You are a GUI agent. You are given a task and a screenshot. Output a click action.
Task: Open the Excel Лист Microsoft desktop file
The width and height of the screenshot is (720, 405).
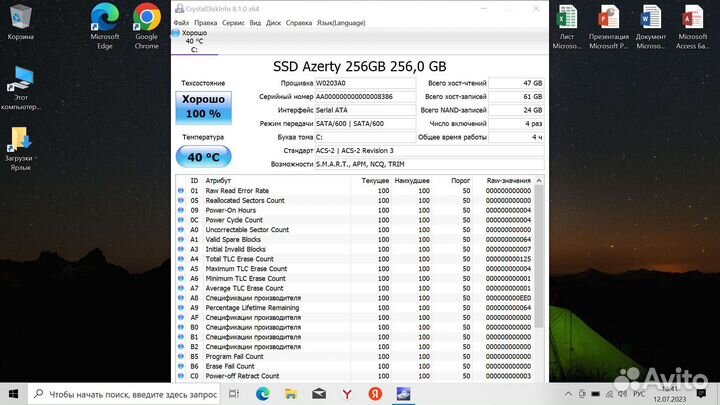pyautogui.click(x=567, y=27)
